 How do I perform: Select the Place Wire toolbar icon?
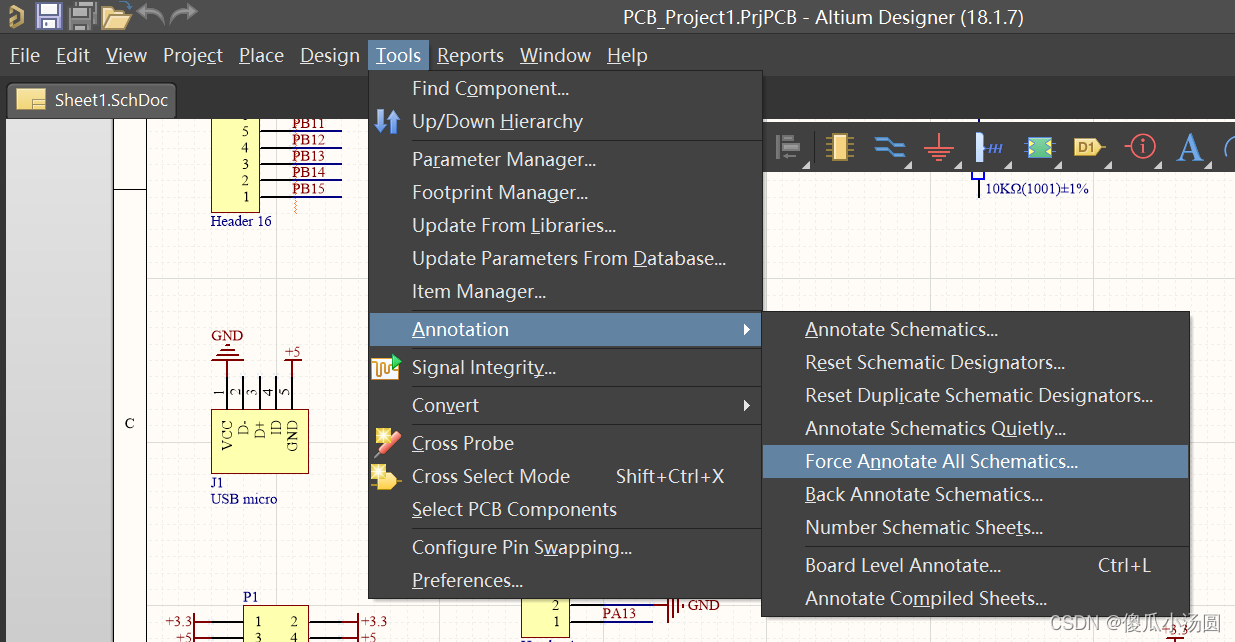pos(888,147)
